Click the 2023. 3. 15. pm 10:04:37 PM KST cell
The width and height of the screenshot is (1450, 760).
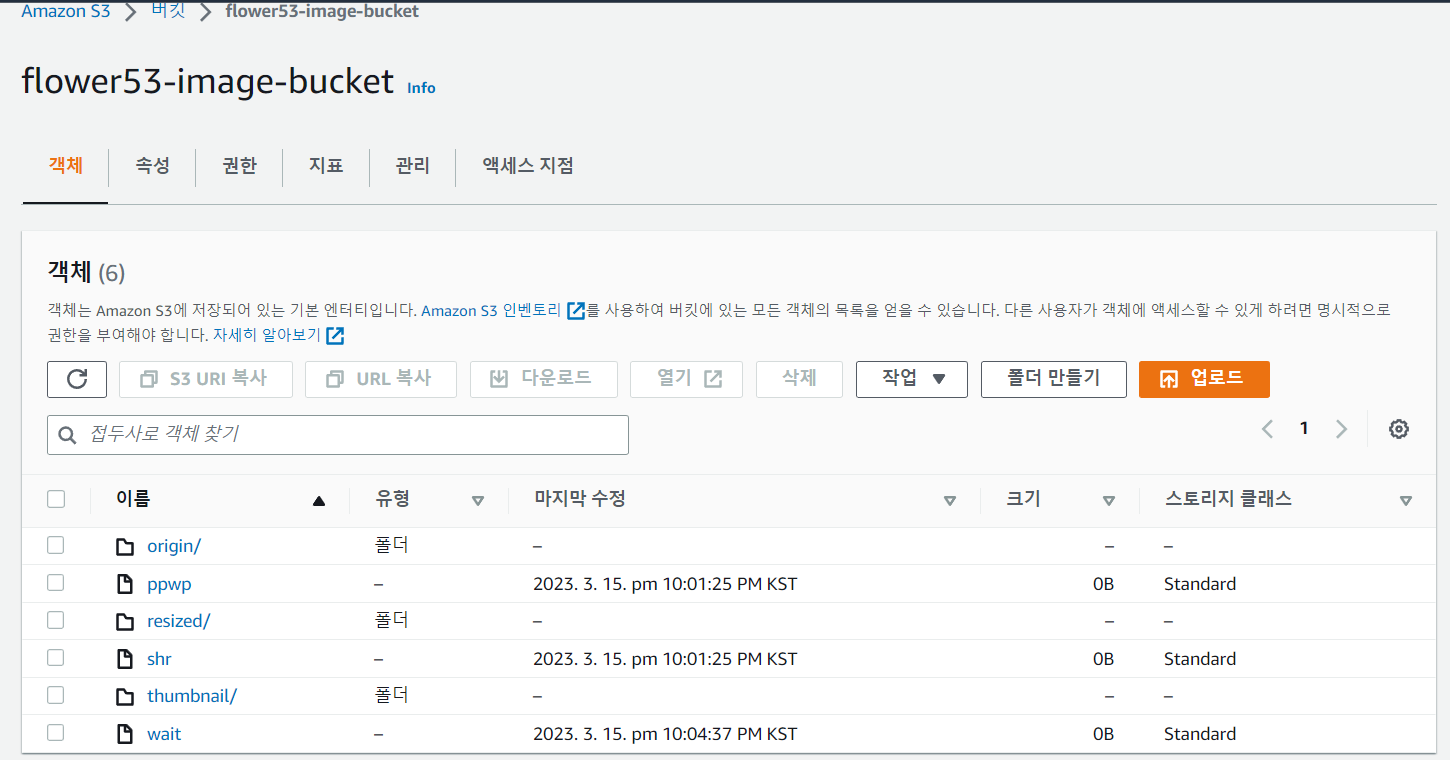tap(665, 734)
